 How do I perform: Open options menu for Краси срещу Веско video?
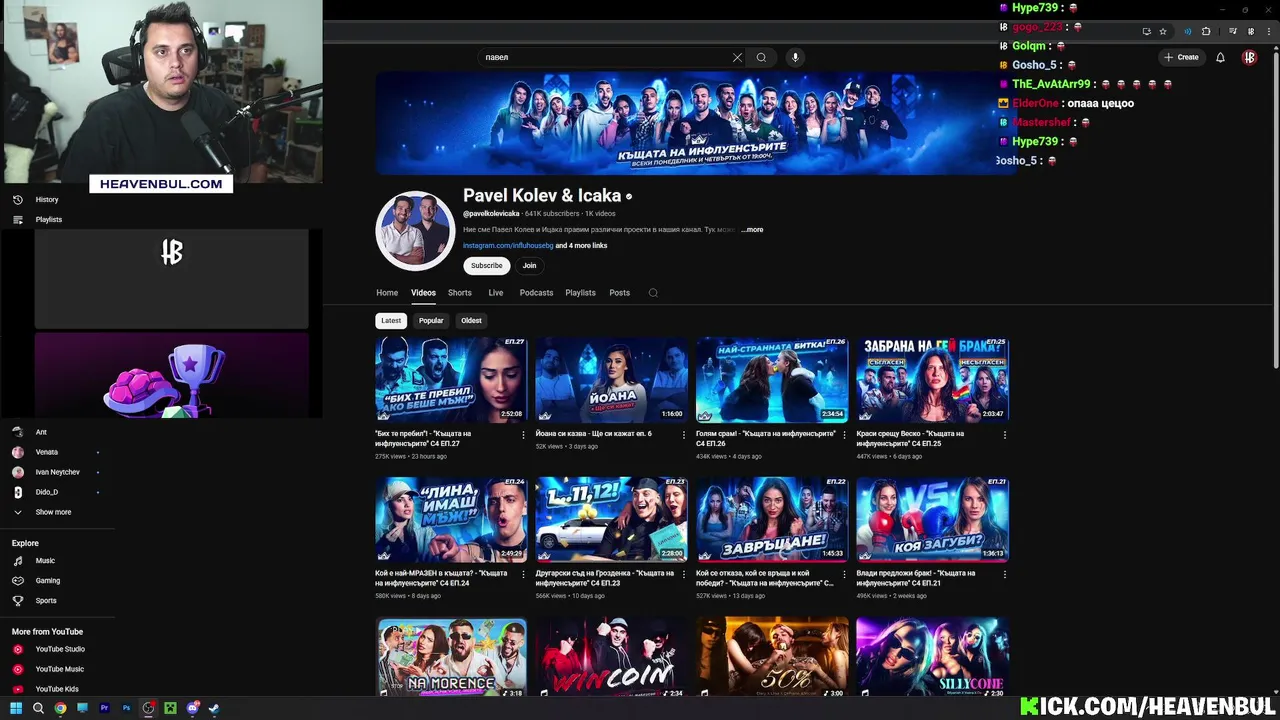[1005, 435]
